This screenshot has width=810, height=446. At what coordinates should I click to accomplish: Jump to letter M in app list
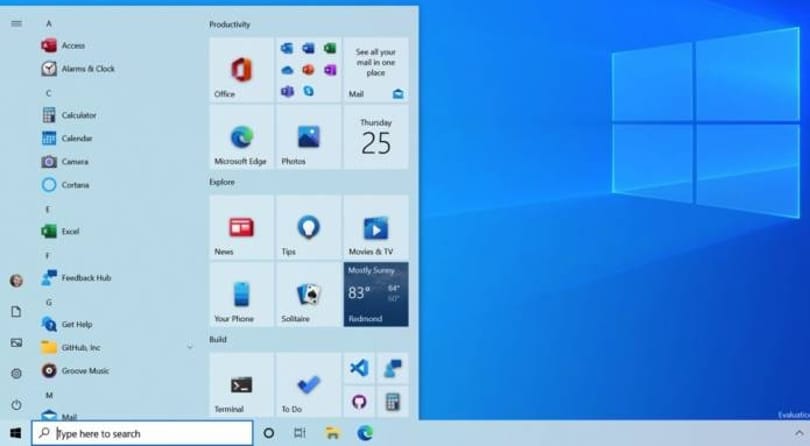[49, 395]
